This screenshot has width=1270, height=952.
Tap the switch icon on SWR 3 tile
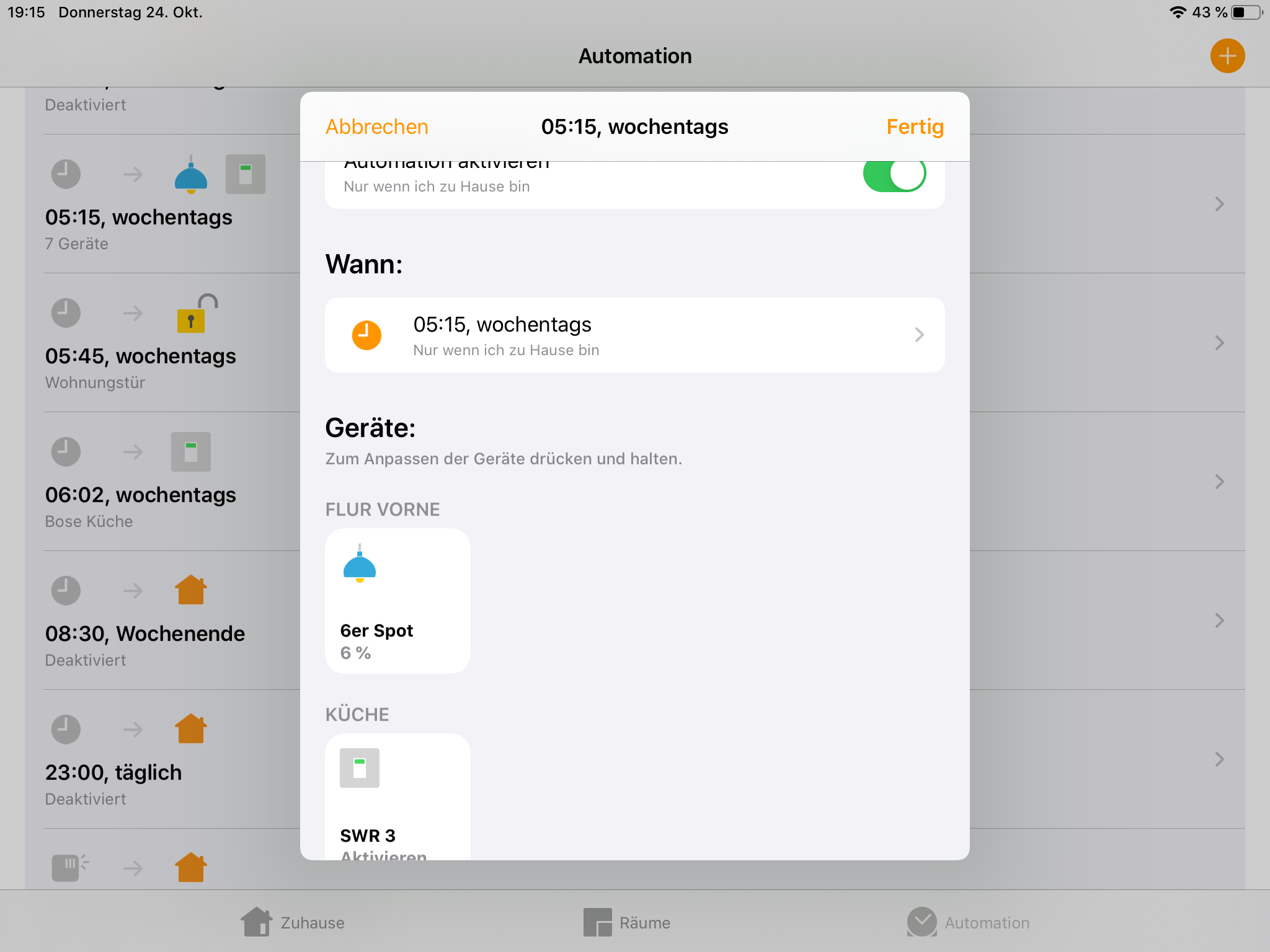click(x=360, y=768)
